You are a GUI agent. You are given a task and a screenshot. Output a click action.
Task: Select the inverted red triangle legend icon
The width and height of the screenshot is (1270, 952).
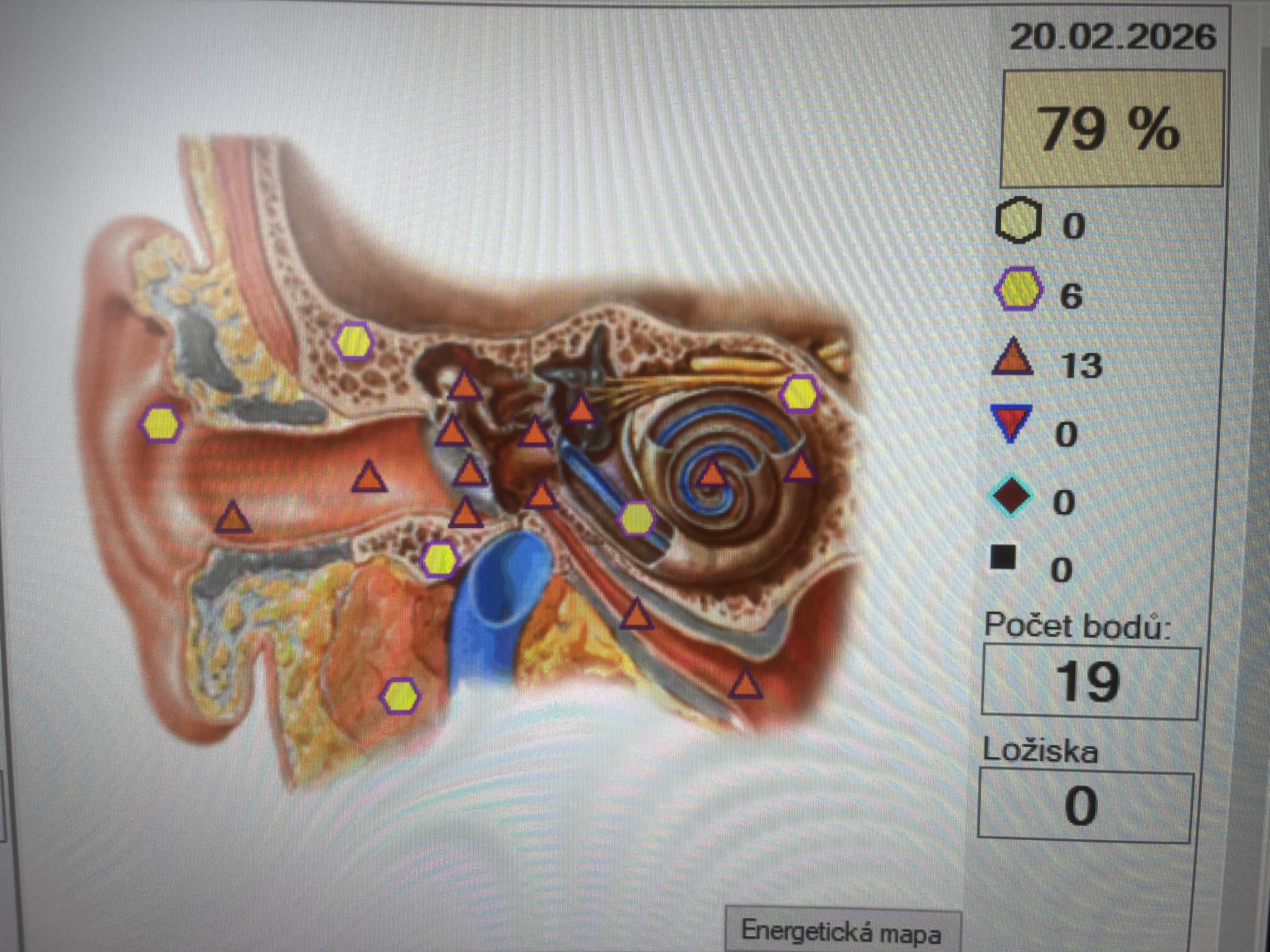[x=1010, y=423]
